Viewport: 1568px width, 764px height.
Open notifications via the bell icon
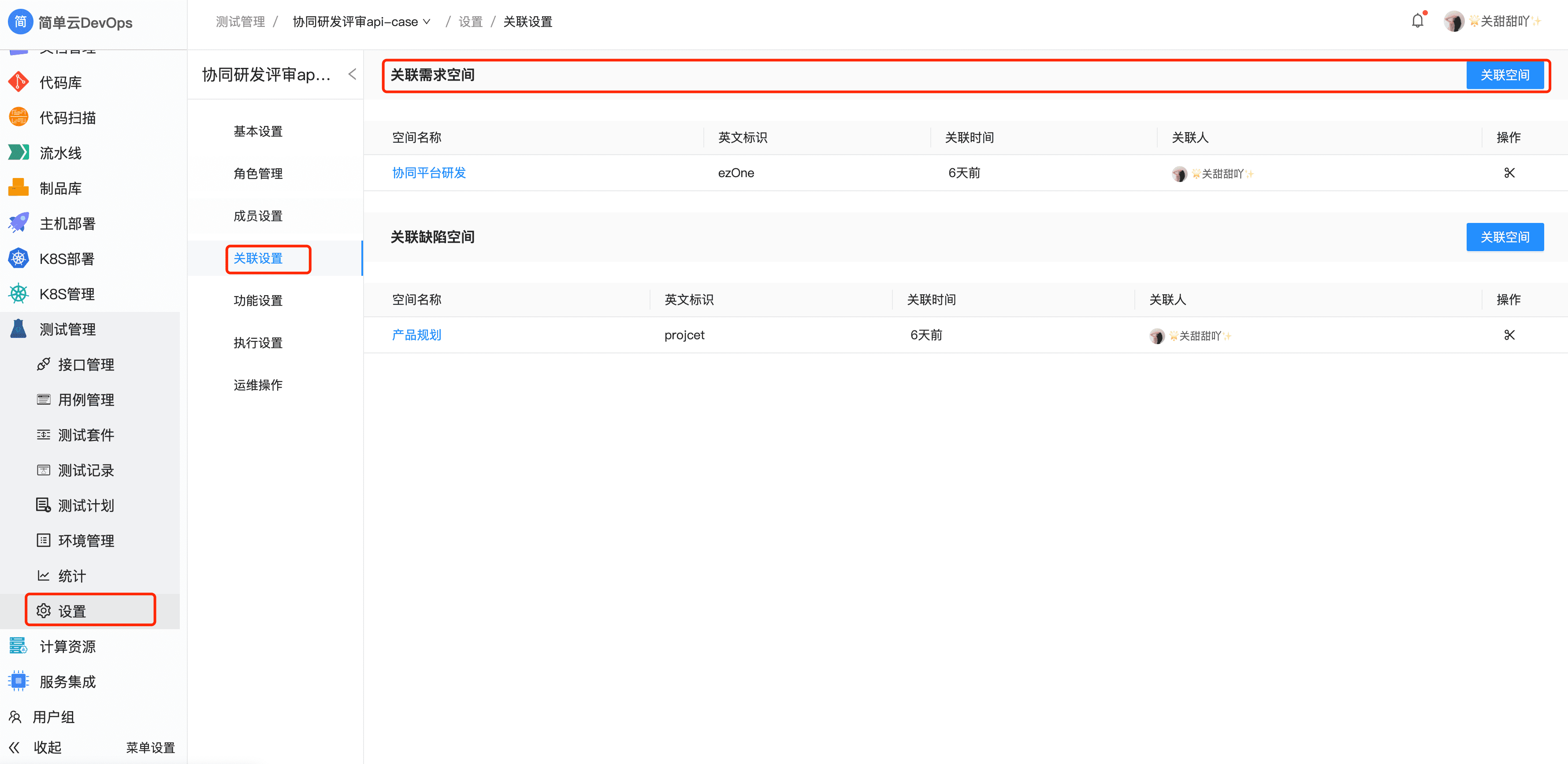1418,20
